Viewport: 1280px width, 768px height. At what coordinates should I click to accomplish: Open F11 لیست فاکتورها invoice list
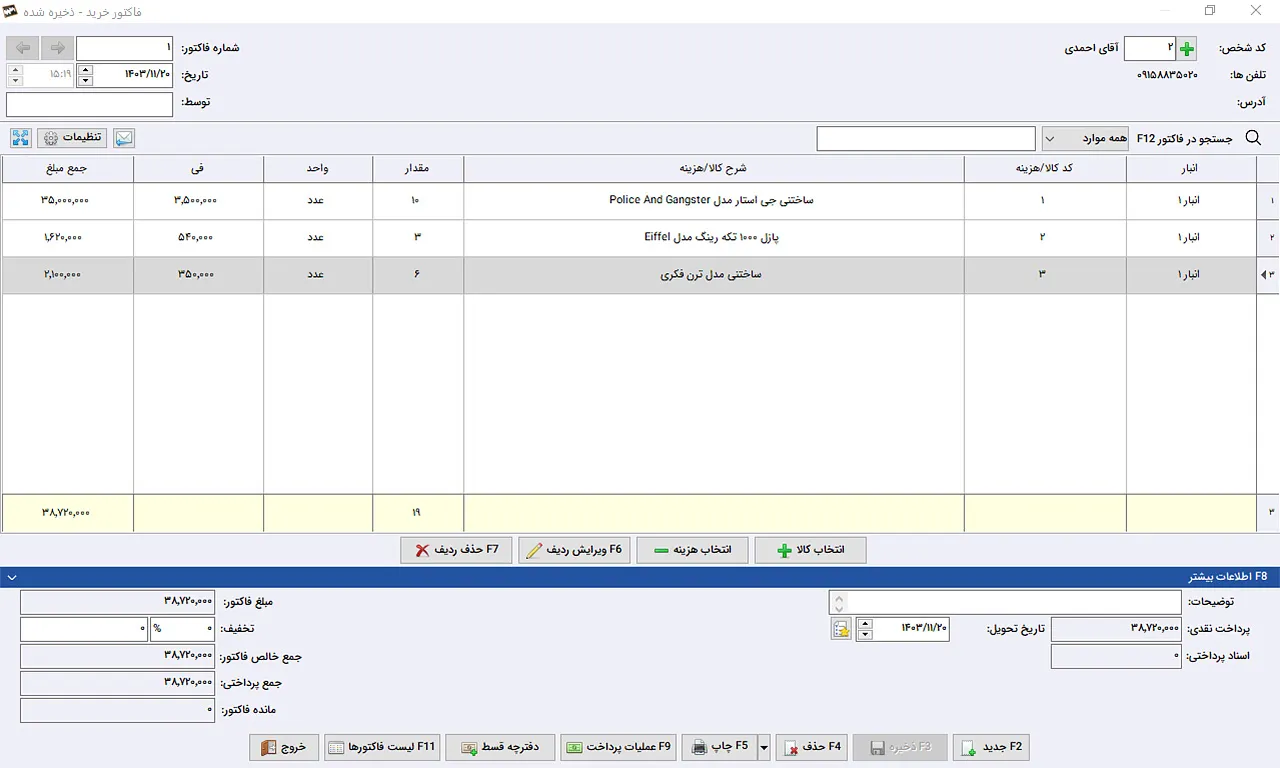[382, 747]
